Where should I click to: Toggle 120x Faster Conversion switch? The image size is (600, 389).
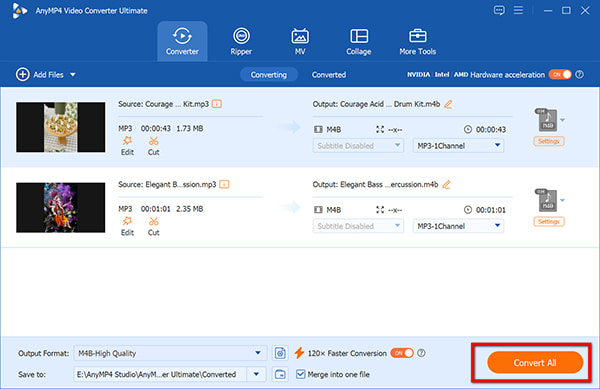pos(402,353)
